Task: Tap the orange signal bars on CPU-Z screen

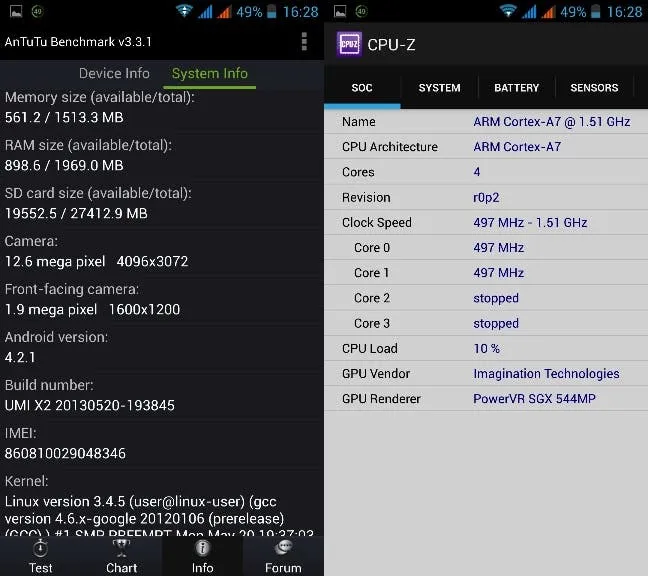Action: coord(548,12)
